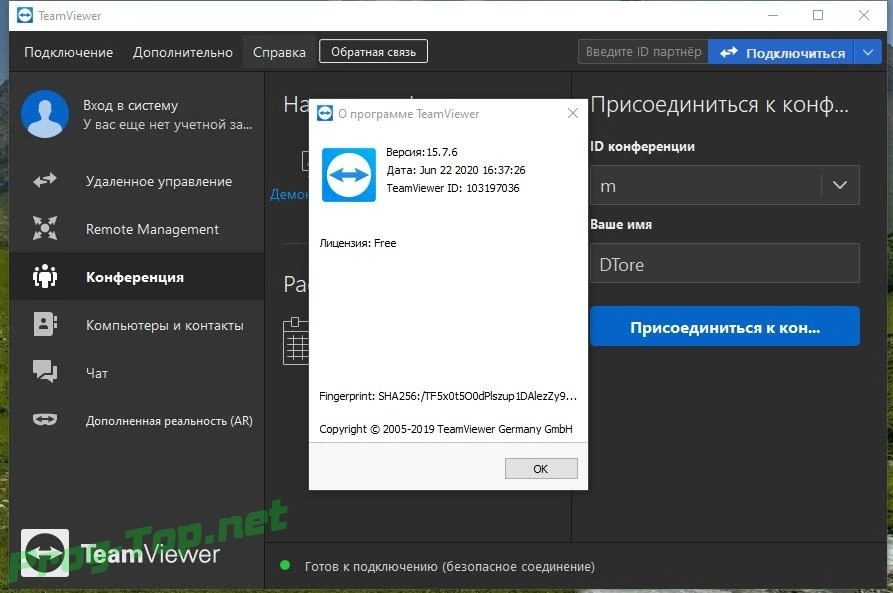Focus the partner ID input field
Viewport: 893px width, 593px height.
tap(643, 52)
